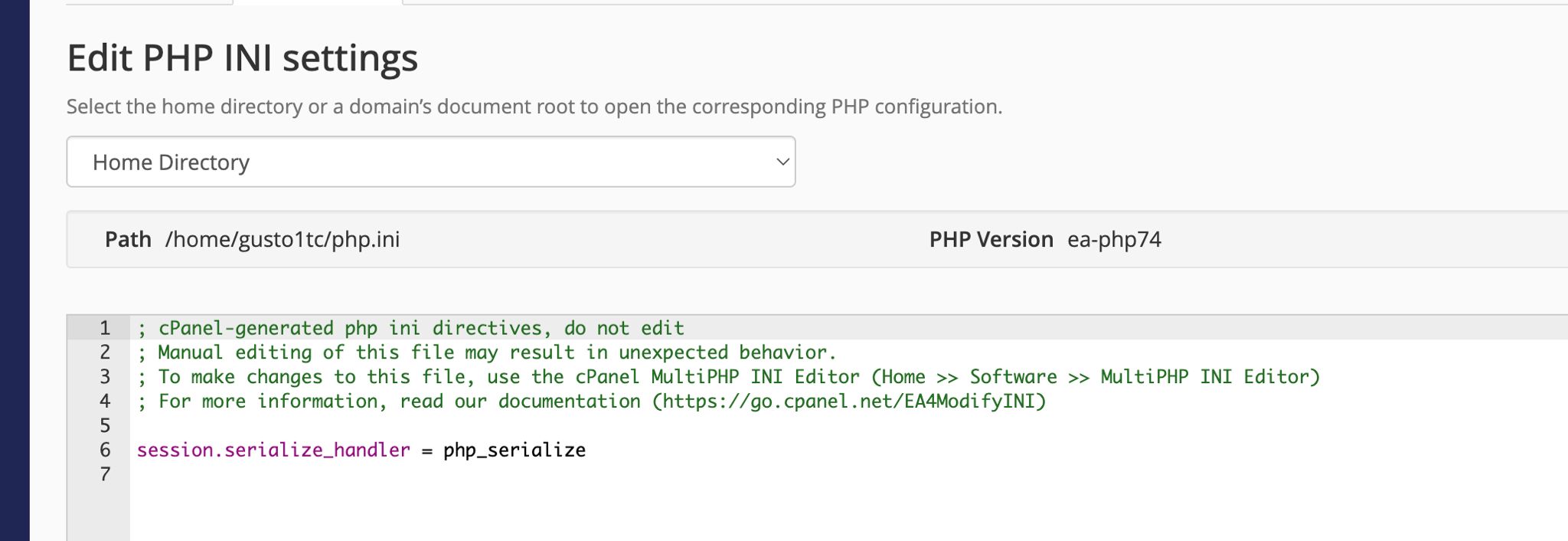Click line number 6 in the gutter
Screen dimensions: 1568x541
105,450
